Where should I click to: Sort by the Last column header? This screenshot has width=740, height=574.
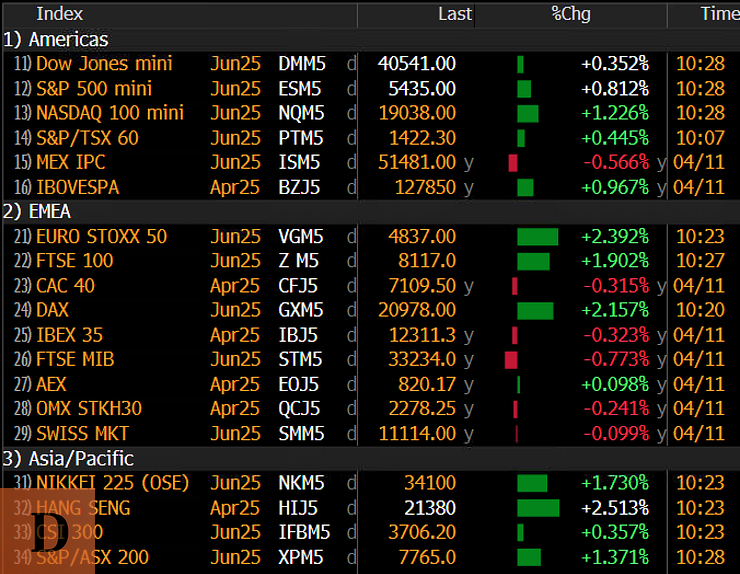pos(454,14)
